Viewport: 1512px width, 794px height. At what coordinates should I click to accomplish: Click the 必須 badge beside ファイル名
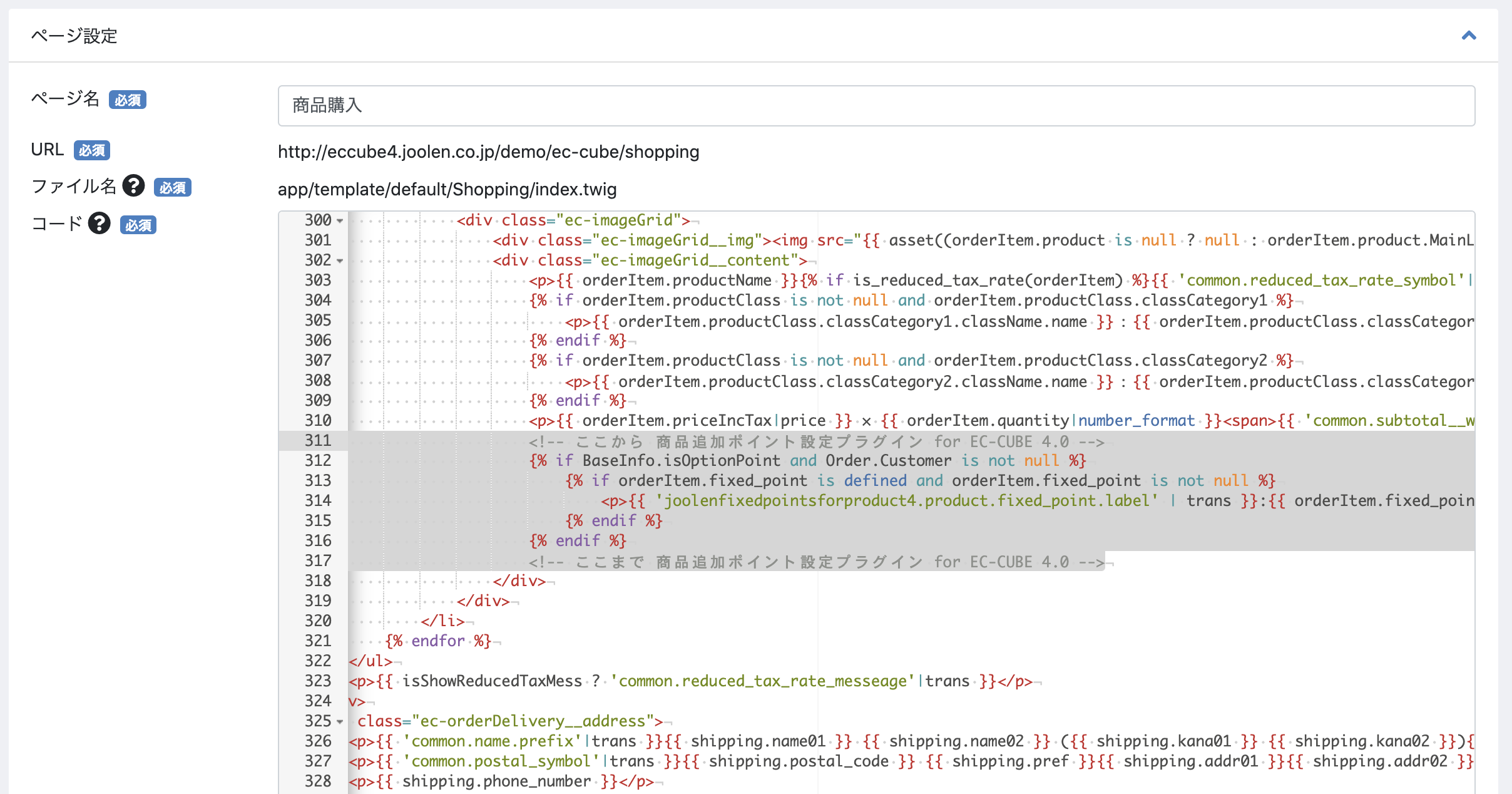(x=173, y=187)
